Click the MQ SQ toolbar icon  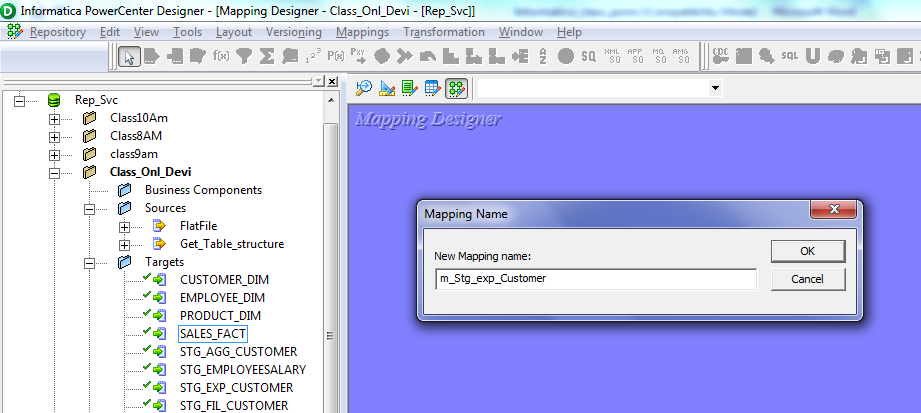point(661,56)
